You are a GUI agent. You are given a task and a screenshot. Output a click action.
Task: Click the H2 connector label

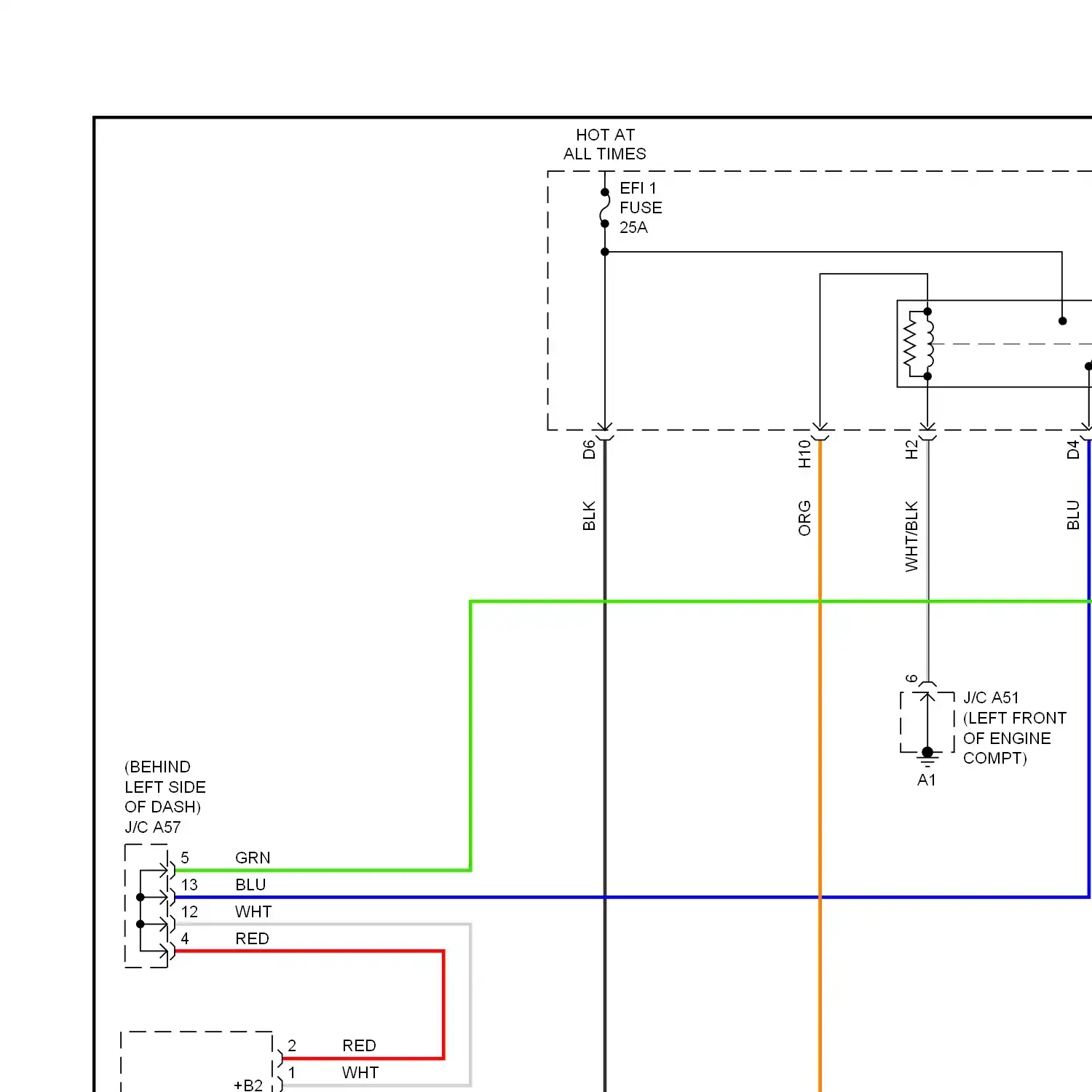pos(911,450)
